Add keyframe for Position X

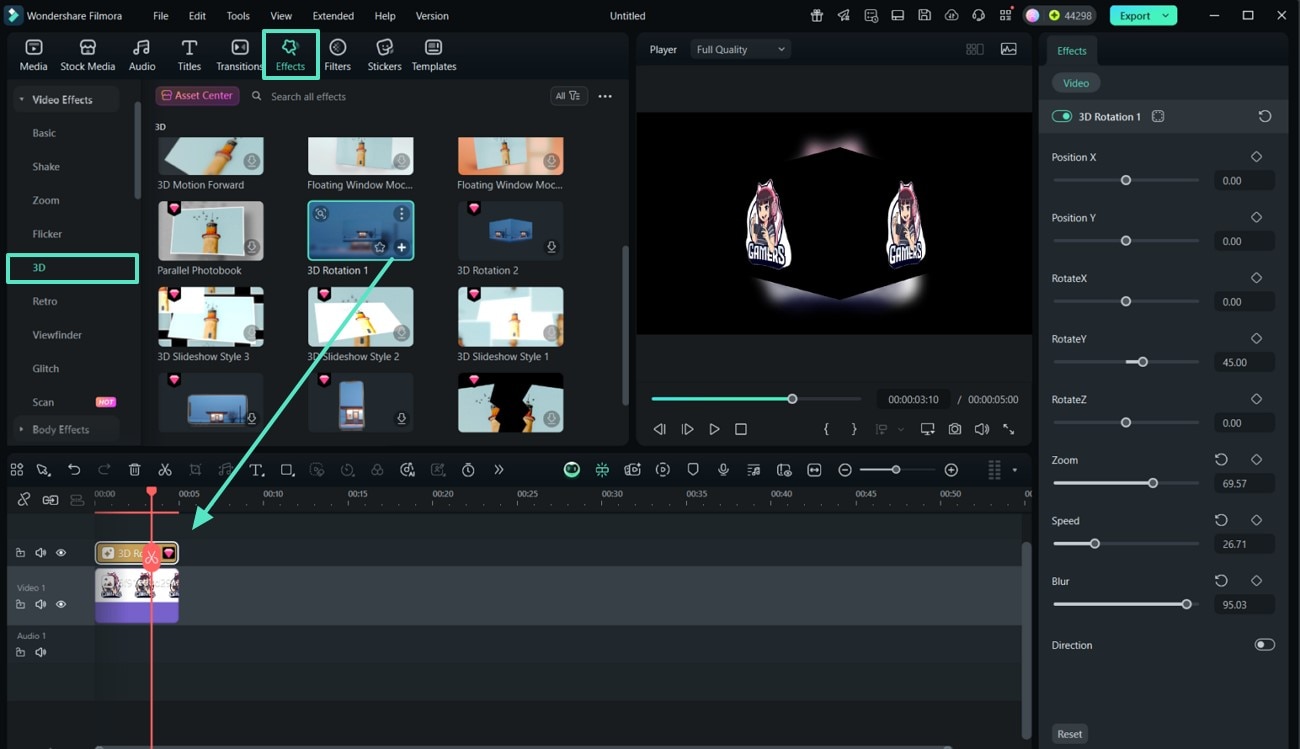pyautogui.click(x=1257, y=157)
